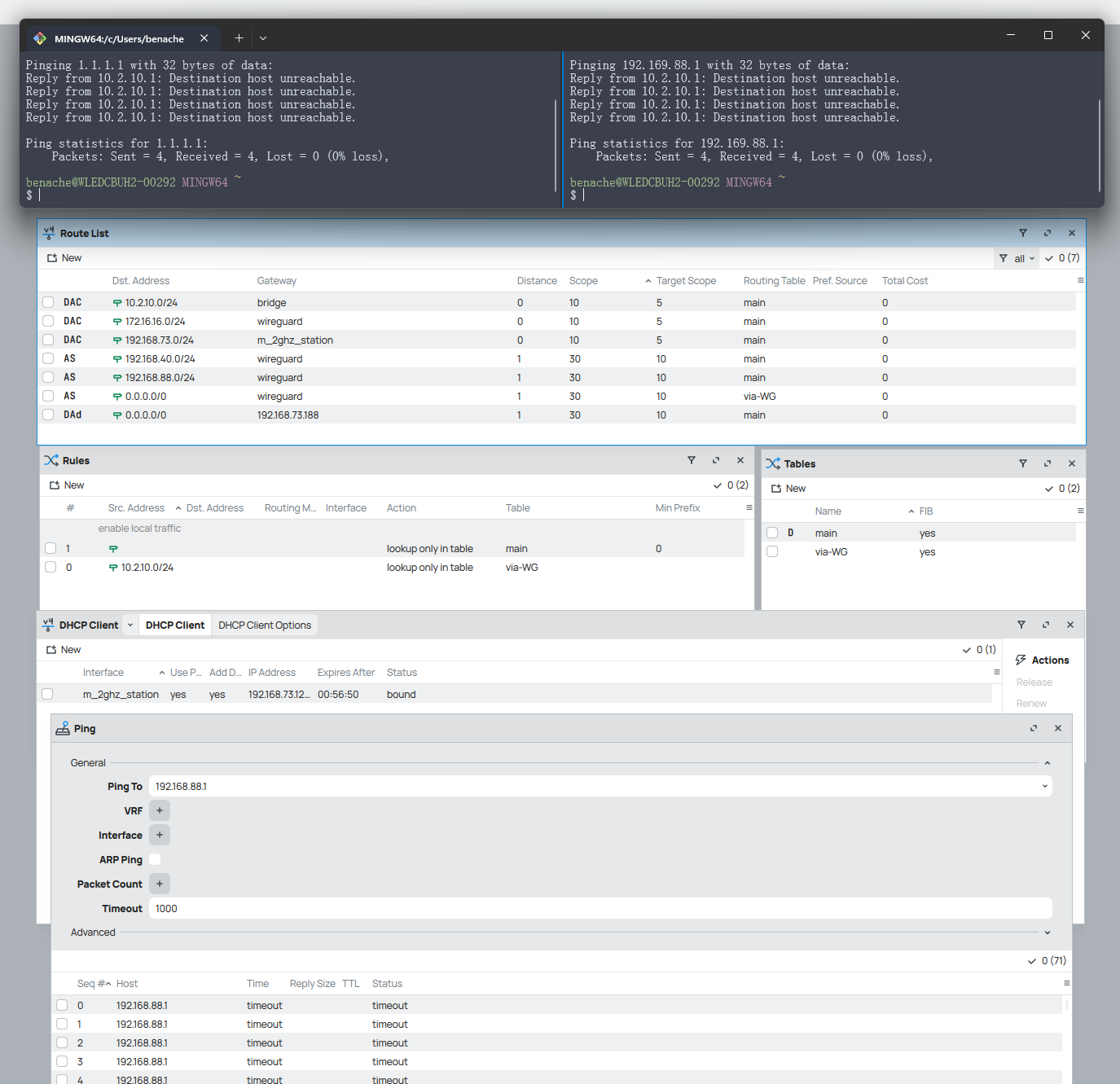This screenshot has width=1120, height=1084.
Task: Click the column settings icon in Route List header
Action: click(x=1081, y=280)
